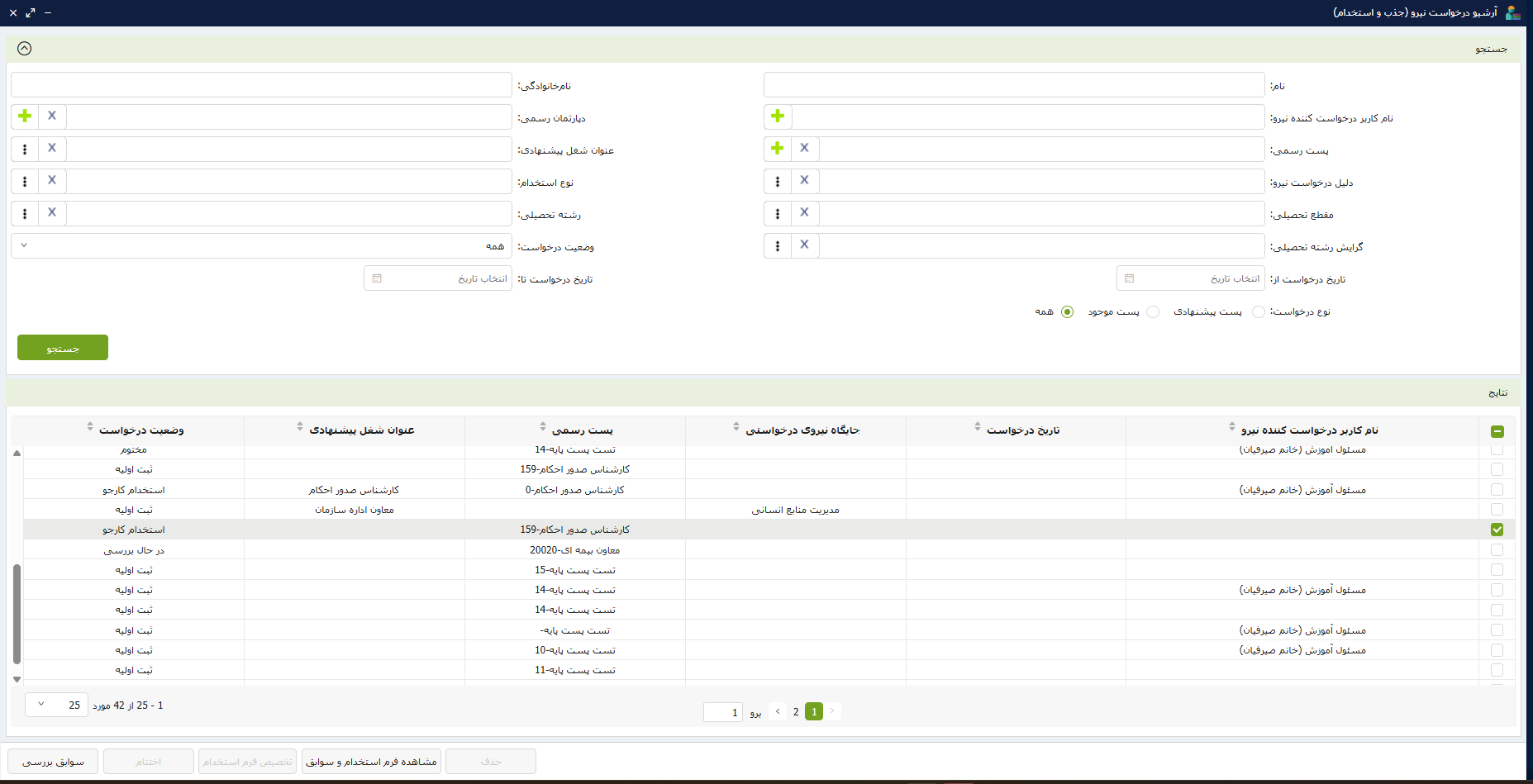Open calendar icon of تاریخ درخواست از
Viewport: 1533px width, 784px height.
[1130, 278]
